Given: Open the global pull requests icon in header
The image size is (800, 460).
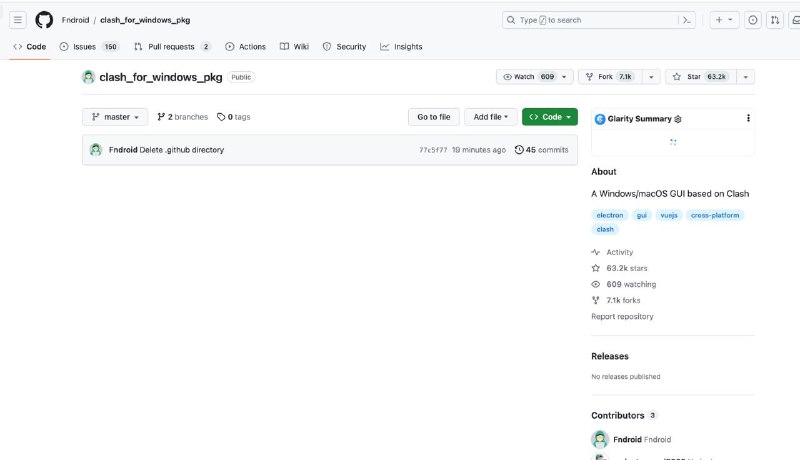Looking at the screenshot, I should point(775,20).
